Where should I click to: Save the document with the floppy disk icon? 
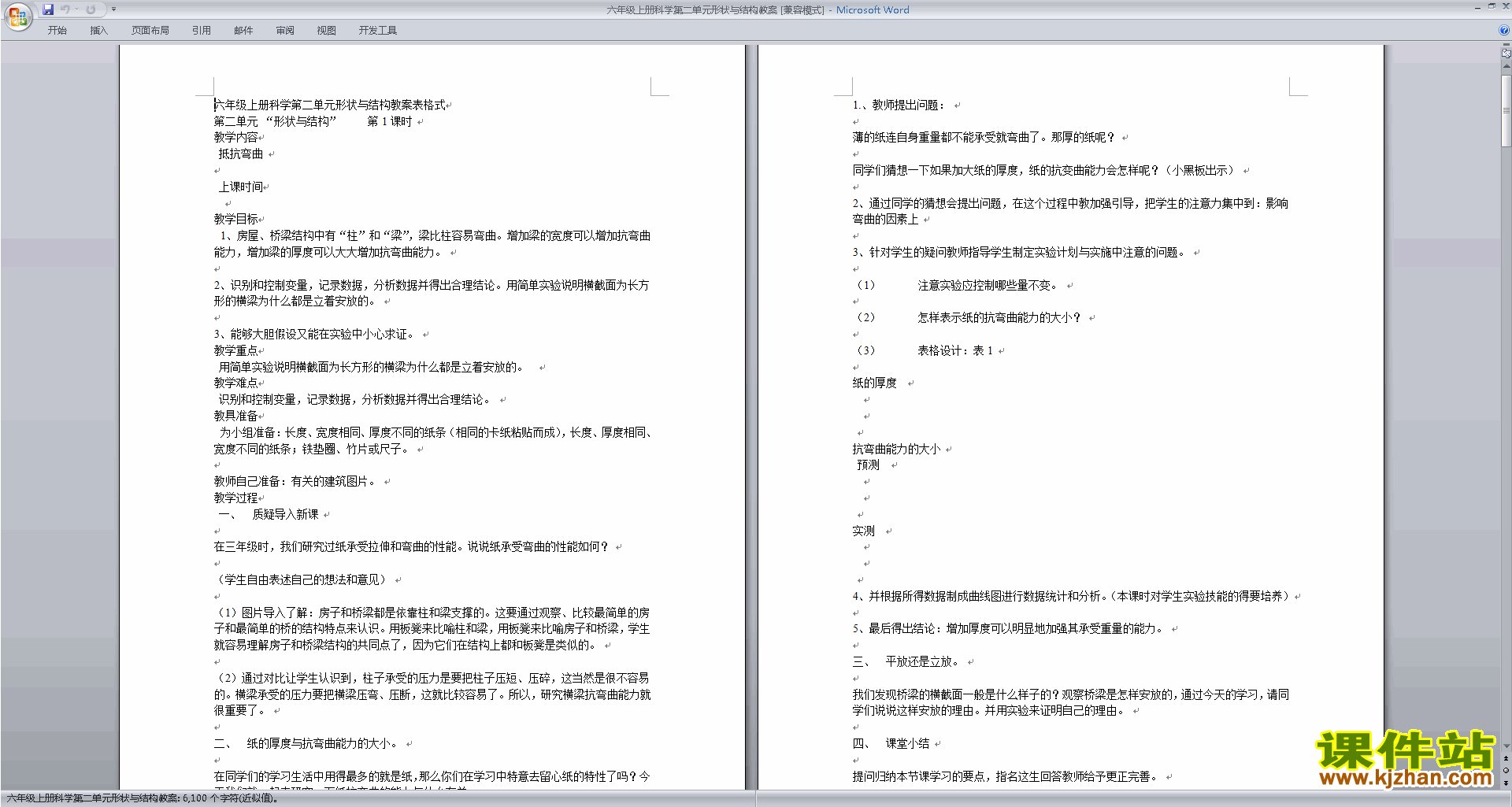(x=48, y=9)
